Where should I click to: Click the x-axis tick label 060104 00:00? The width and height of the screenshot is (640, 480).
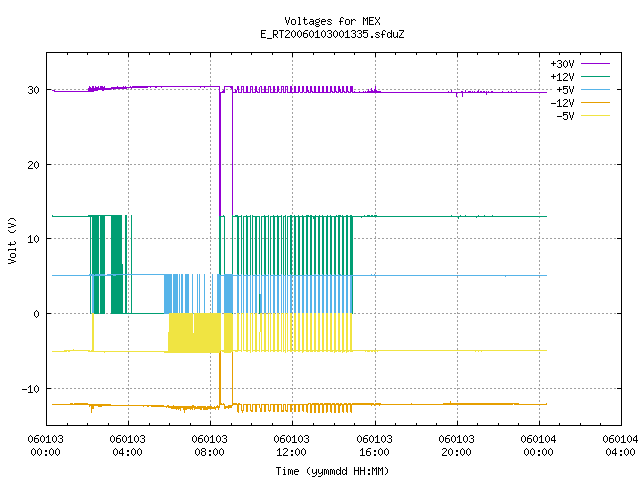(538, 446)
